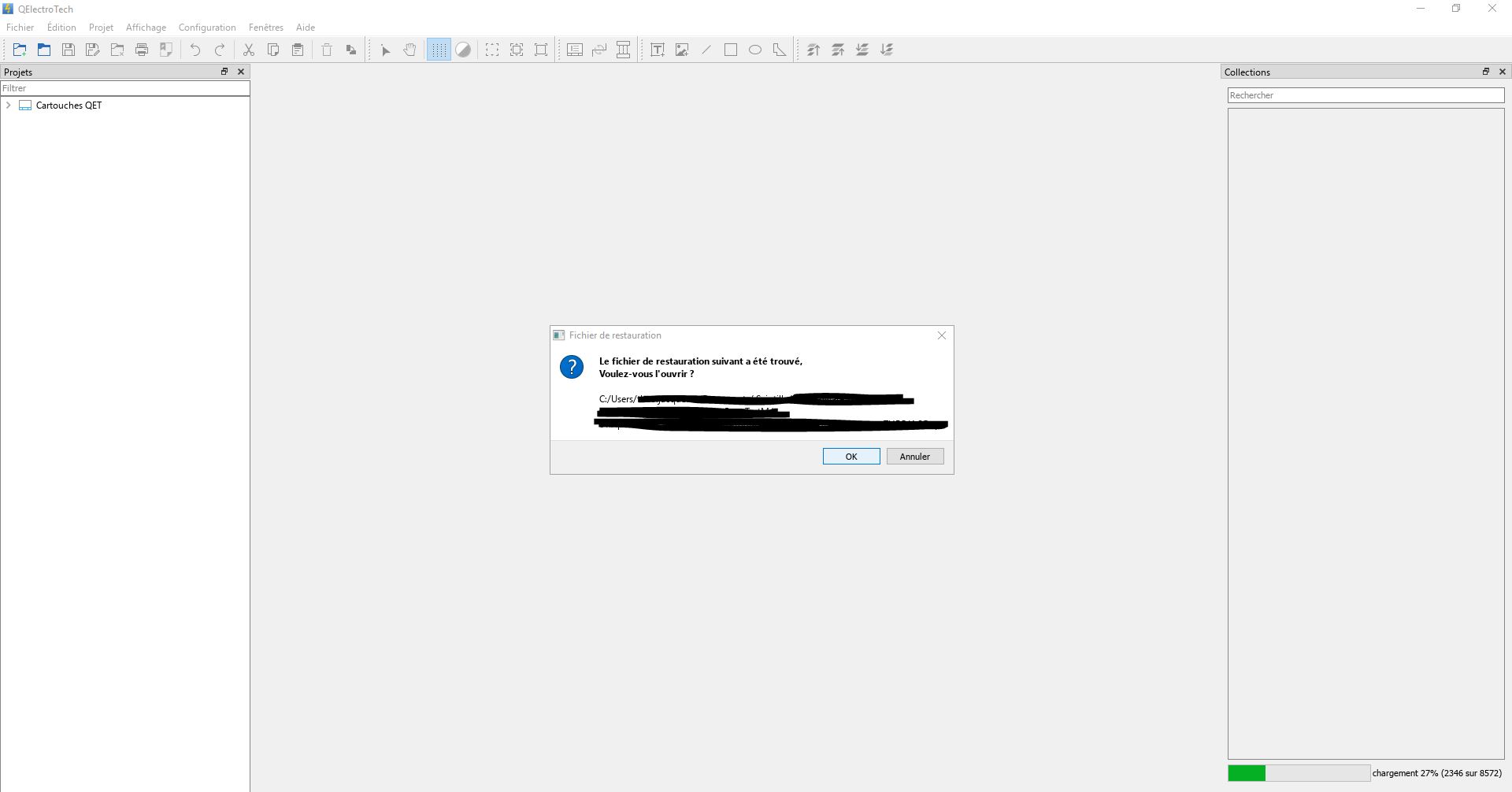The height and width of the screenshot is (792, 1512).
Task: Select the arrow selection mode tool
Action: pyautogui.click(x=386, y=50)
